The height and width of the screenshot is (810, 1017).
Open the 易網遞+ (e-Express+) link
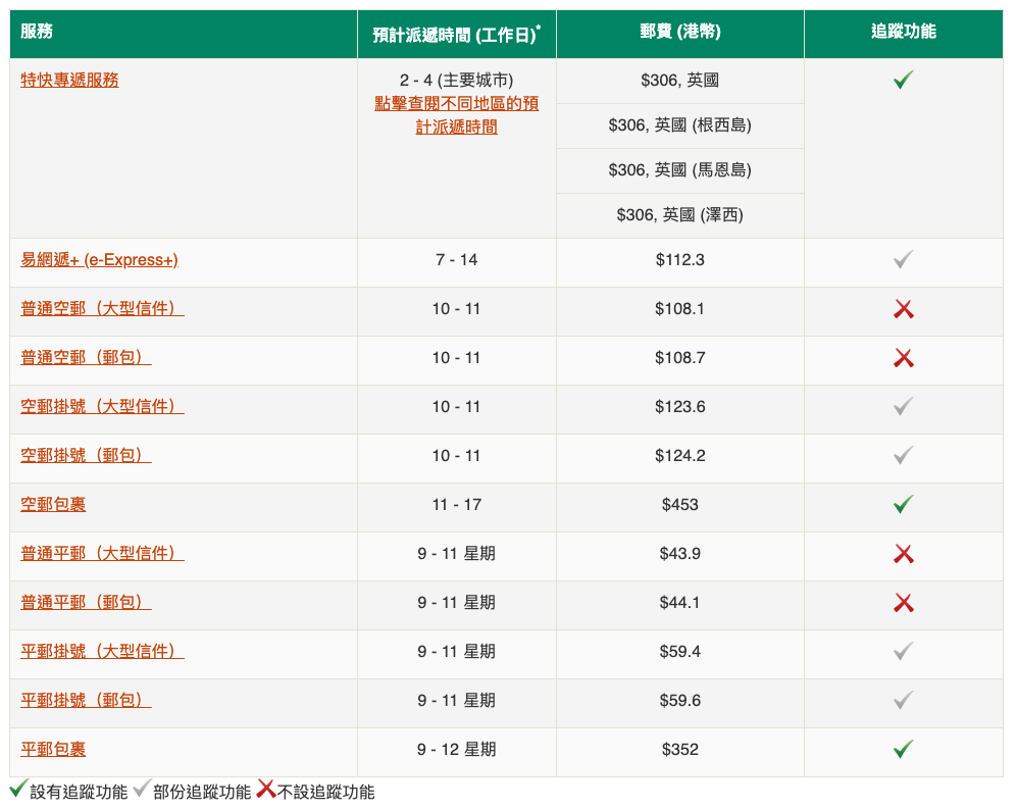point(99,260)
